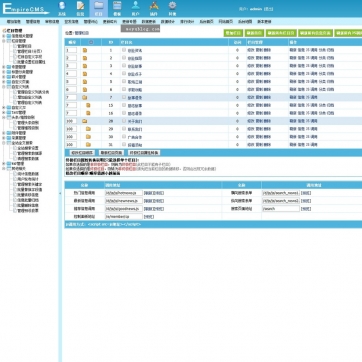Click the green 刷新首页 button
362x362 pixels.
[x=254, y=33]
